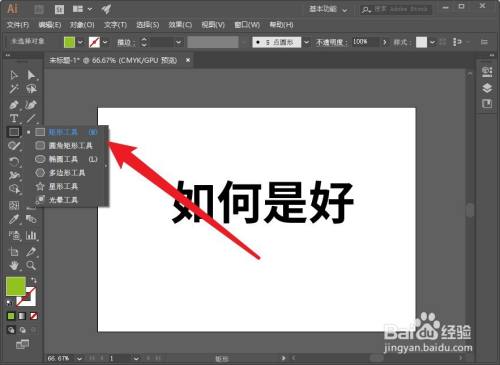Select the Lasso tool

coord(31,89)
